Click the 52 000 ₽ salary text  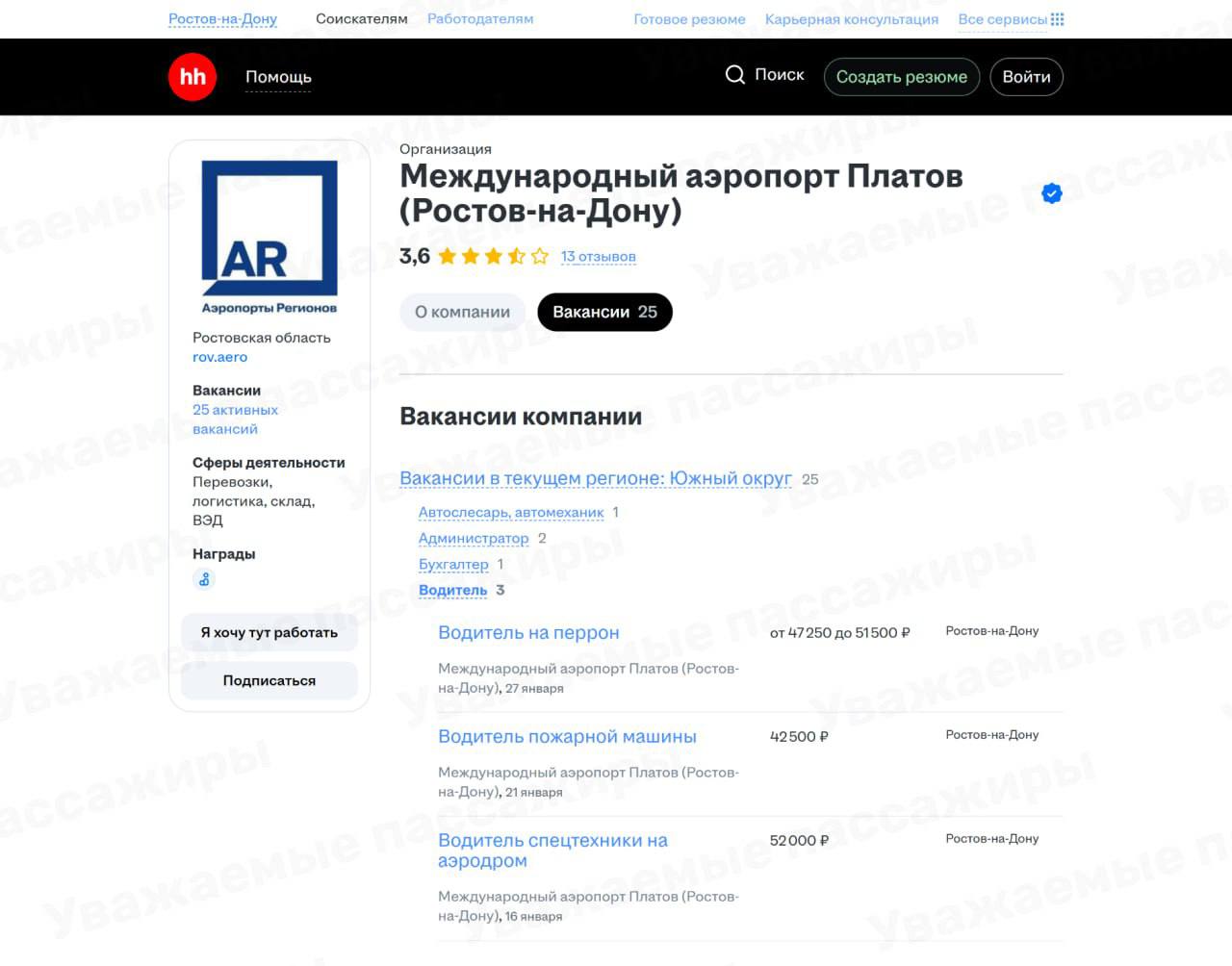coord(799,841)
